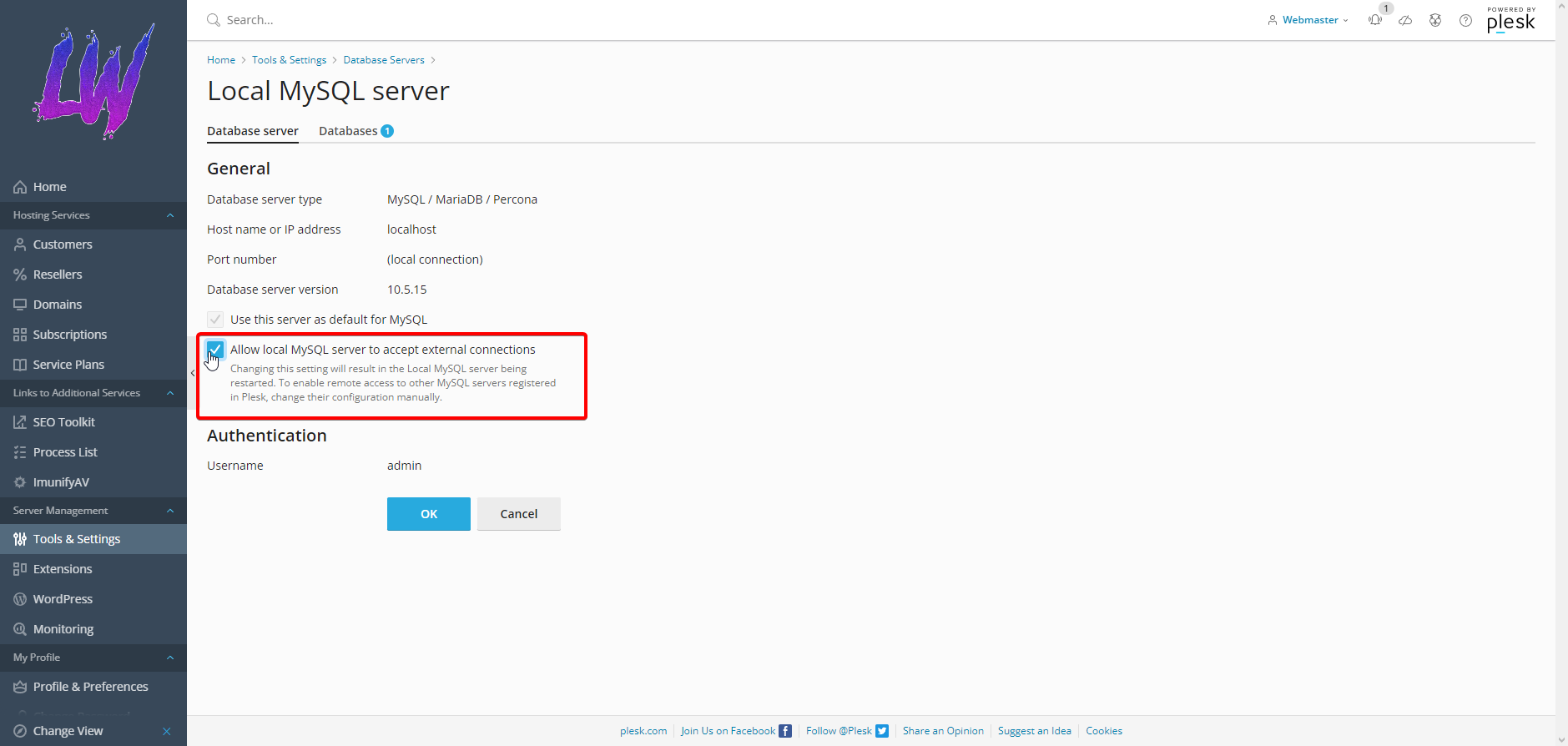This screenshot has width=1568, height=746.
Task: Select the Database server tab
Action: (252, 131)
